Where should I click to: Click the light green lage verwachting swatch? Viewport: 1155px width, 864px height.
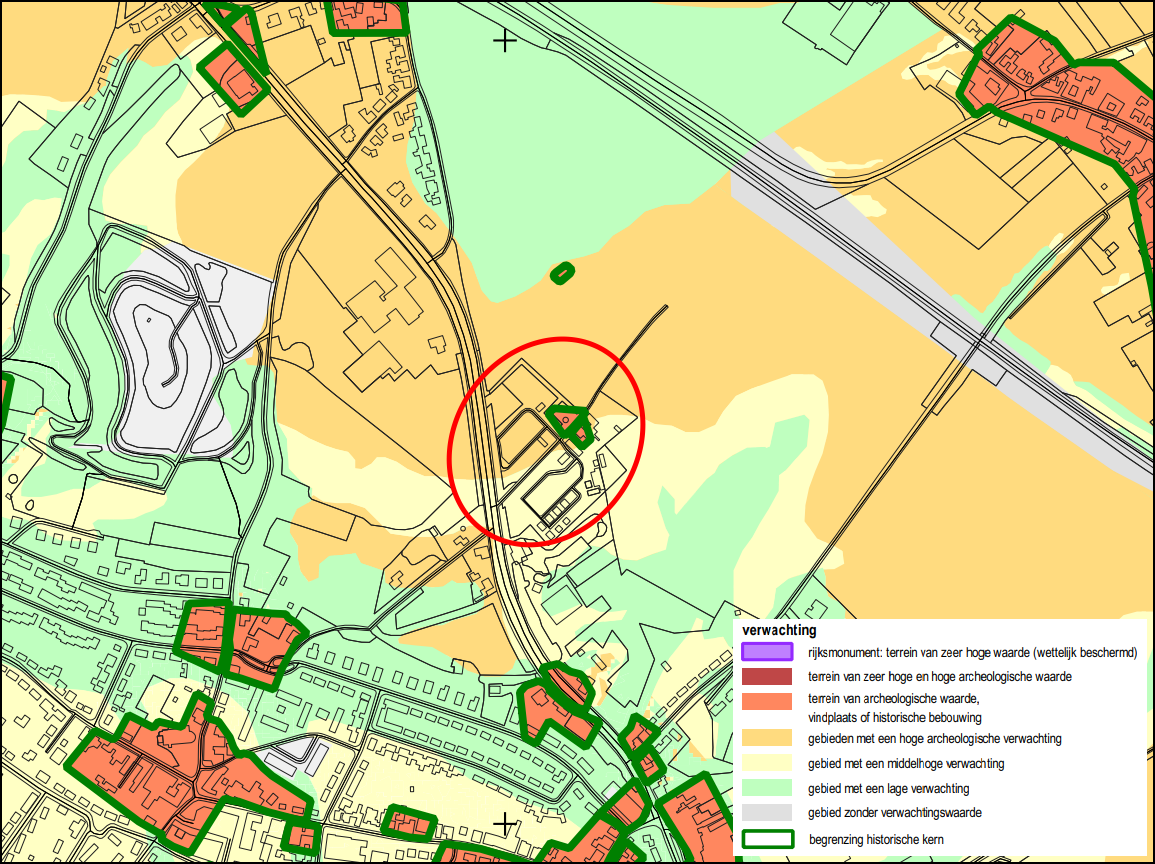point(767,788)
